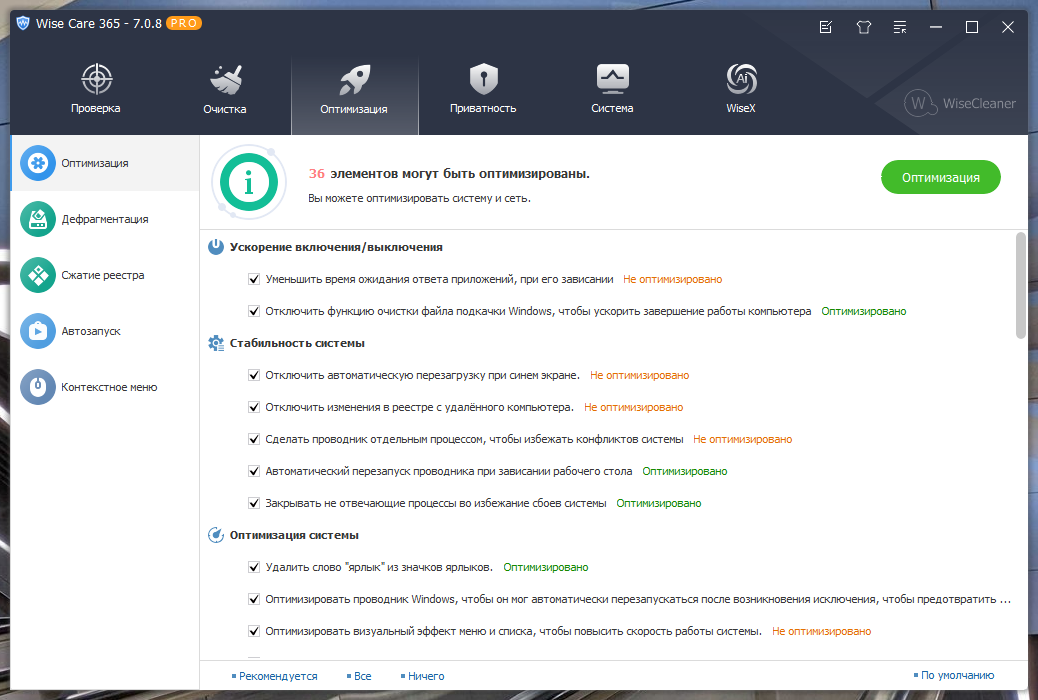Viewport: 1038px width, 700px height.
Task: Toggle Отключить изменения в реестре checkbox
Action: point(254,407)
